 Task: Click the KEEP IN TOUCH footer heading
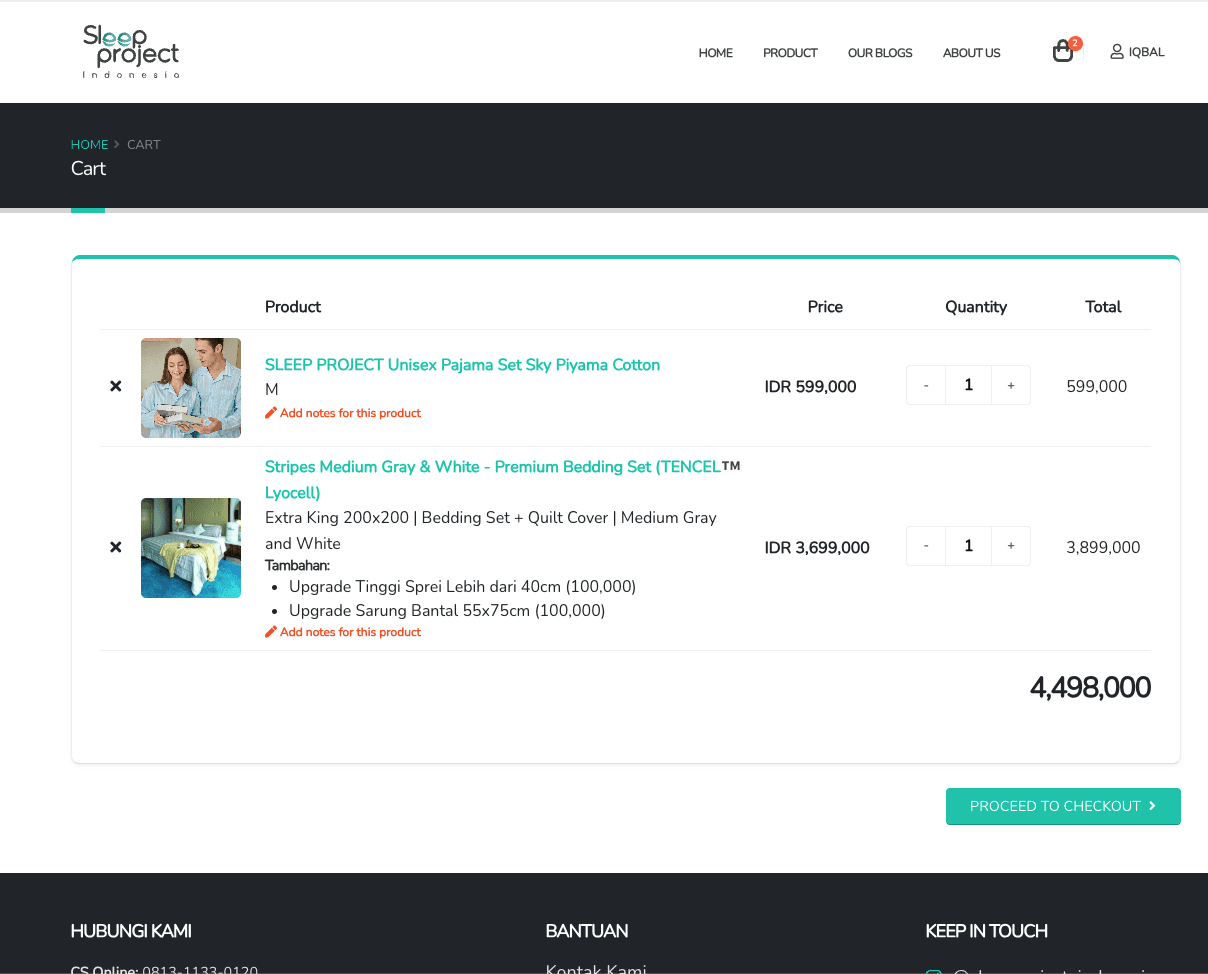(986, 931)
